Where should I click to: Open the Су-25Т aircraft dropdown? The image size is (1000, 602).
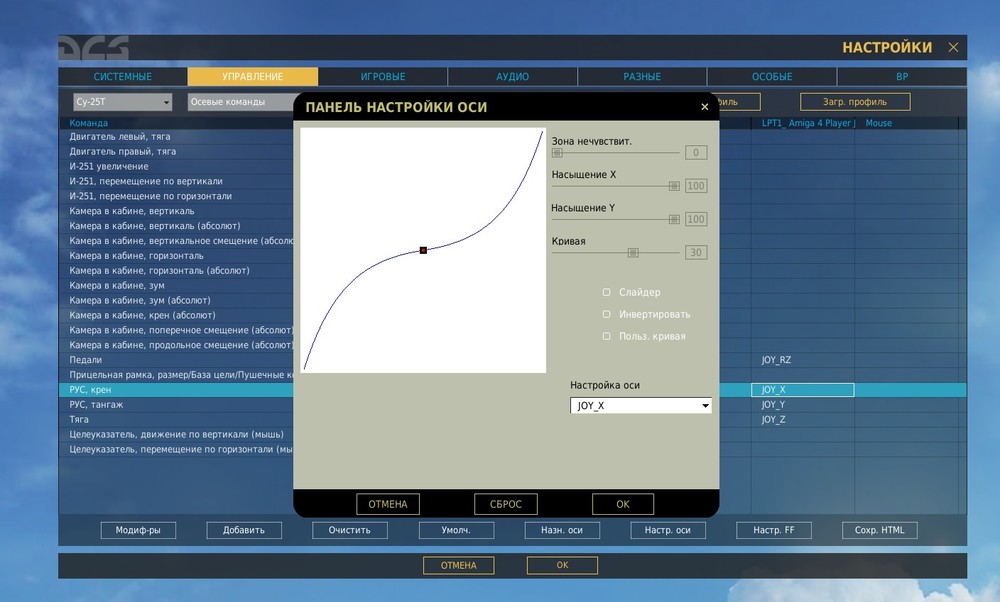pyautogui.click(x=122, y=102)
